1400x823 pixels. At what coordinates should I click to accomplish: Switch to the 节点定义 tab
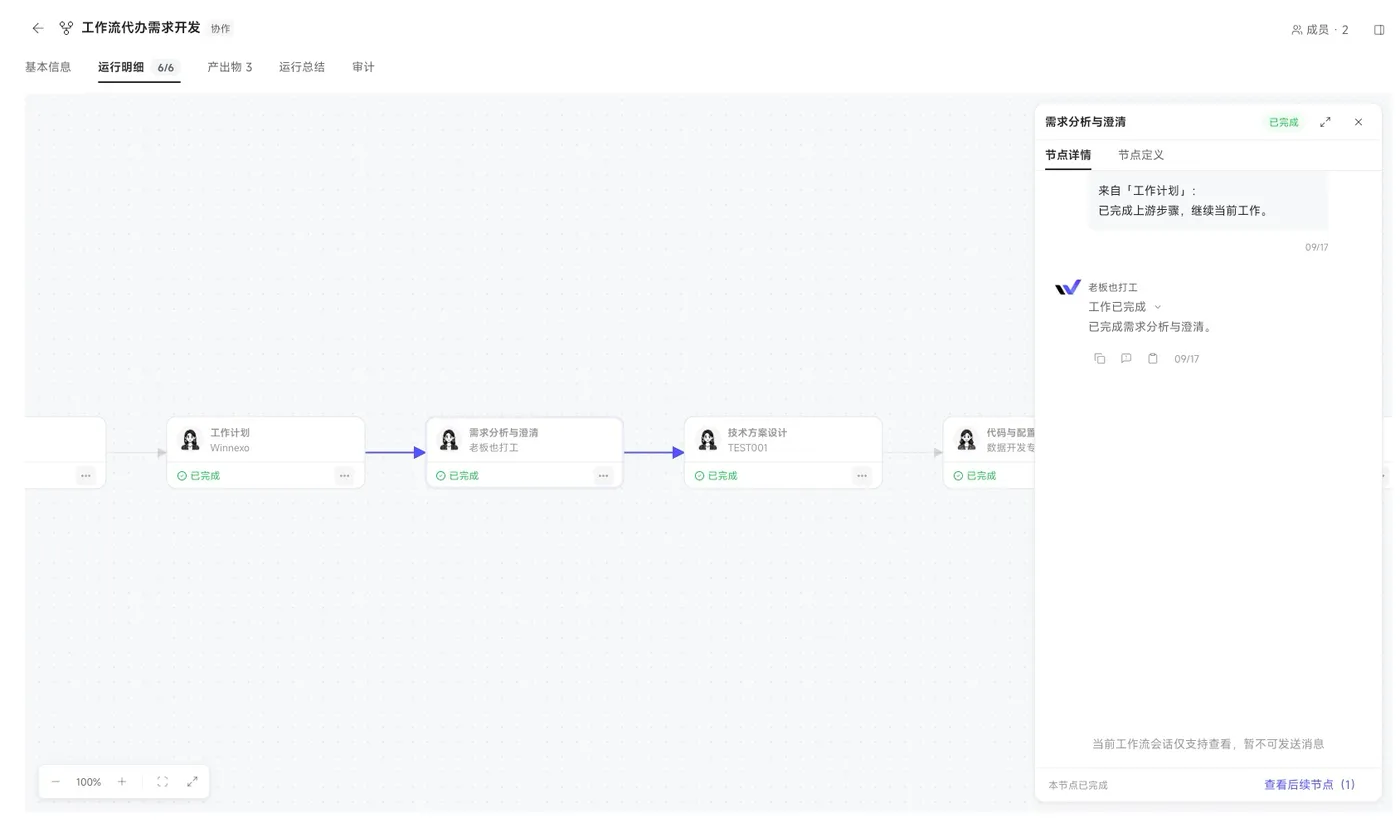coord(1141,155)
